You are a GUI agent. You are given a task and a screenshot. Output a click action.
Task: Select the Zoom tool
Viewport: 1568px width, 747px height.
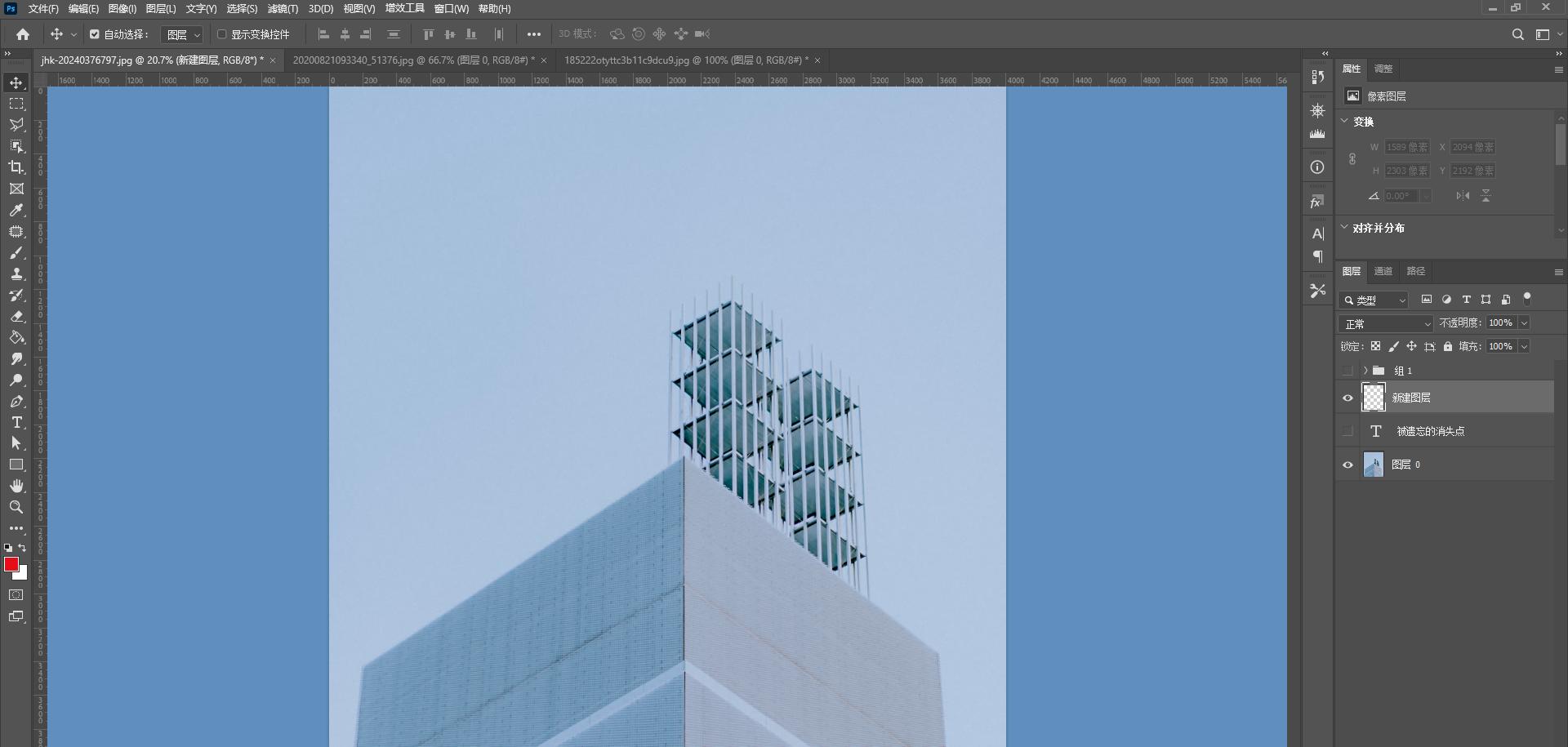(x=16, y=507)
